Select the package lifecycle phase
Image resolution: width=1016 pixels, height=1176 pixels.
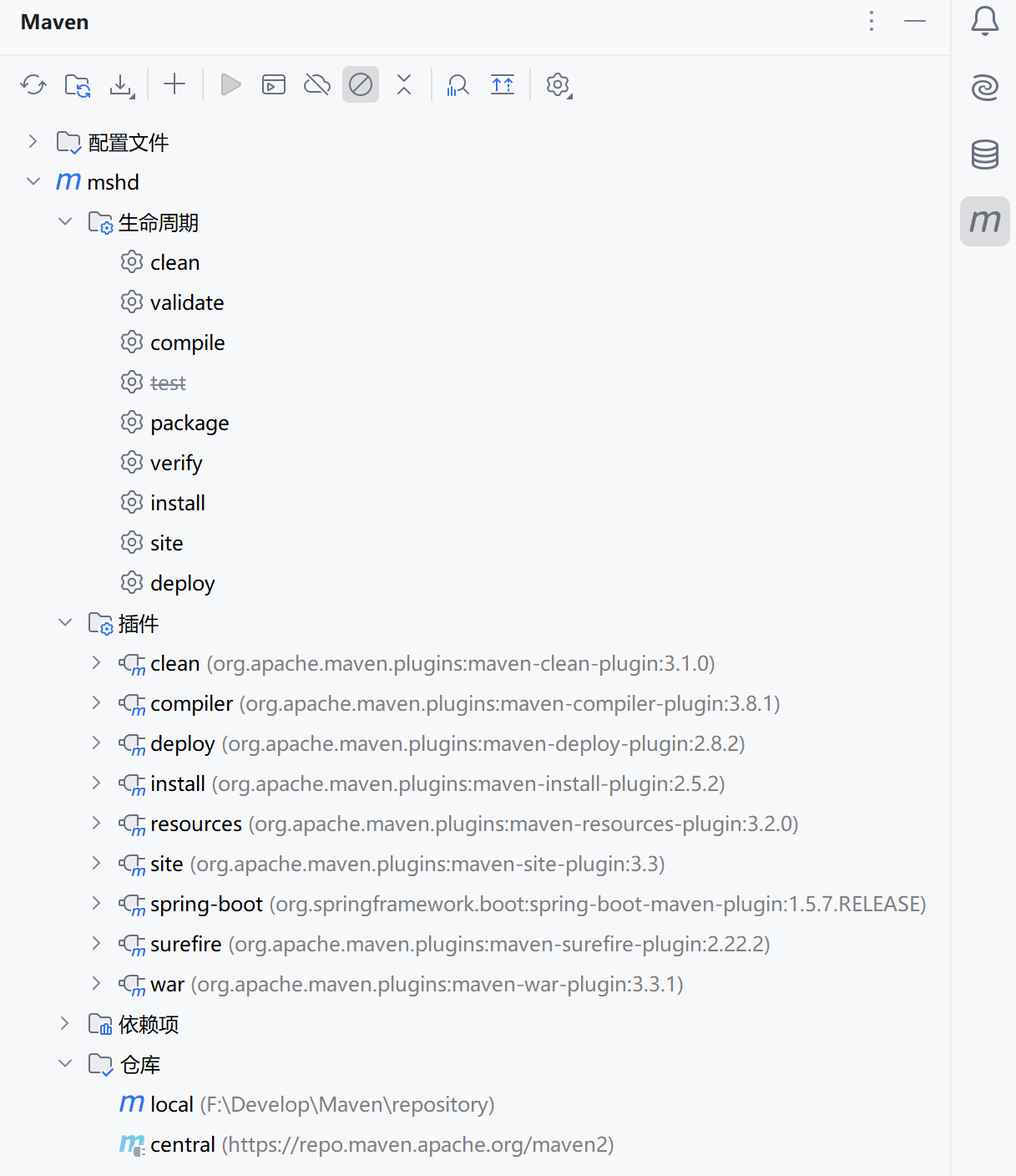tap(174, 423)
